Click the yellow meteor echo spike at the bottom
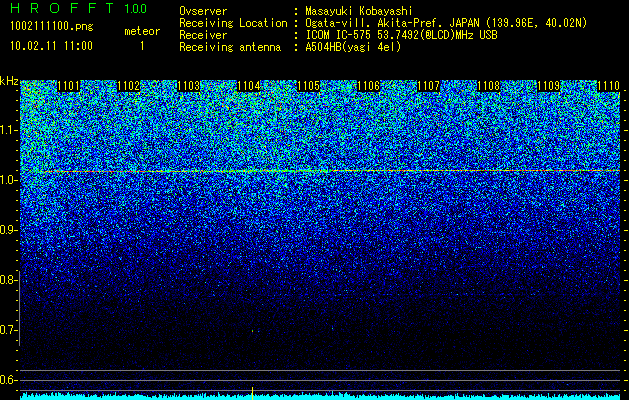 point(252,393)
